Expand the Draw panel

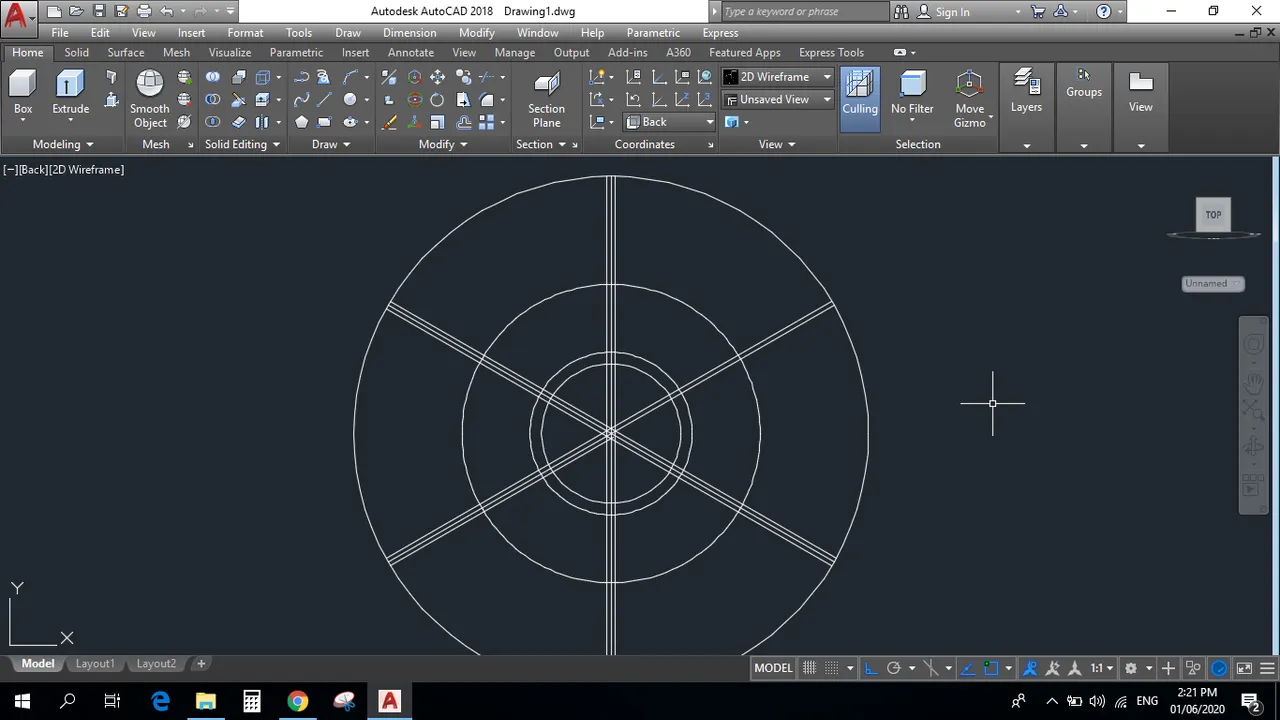click(331, 144)
